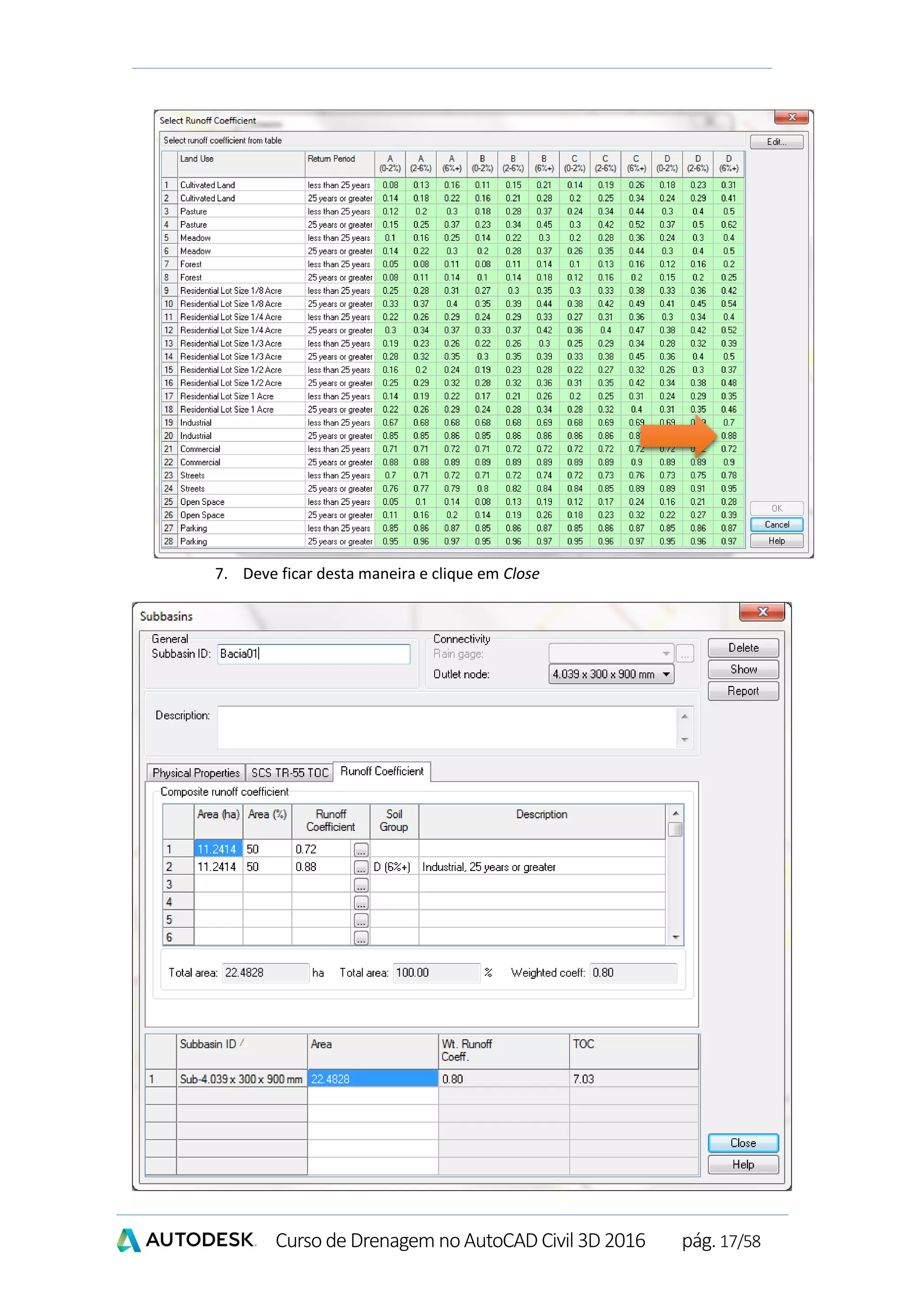The image size is (924, 1307).
Task: Open runoff coefficient picker for row 1
Action: coord(361,850)
